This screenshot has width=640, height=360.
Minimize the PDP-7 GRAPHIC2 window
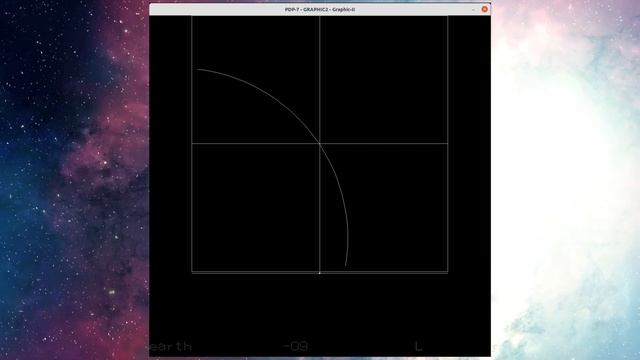(x=473, y=9)
